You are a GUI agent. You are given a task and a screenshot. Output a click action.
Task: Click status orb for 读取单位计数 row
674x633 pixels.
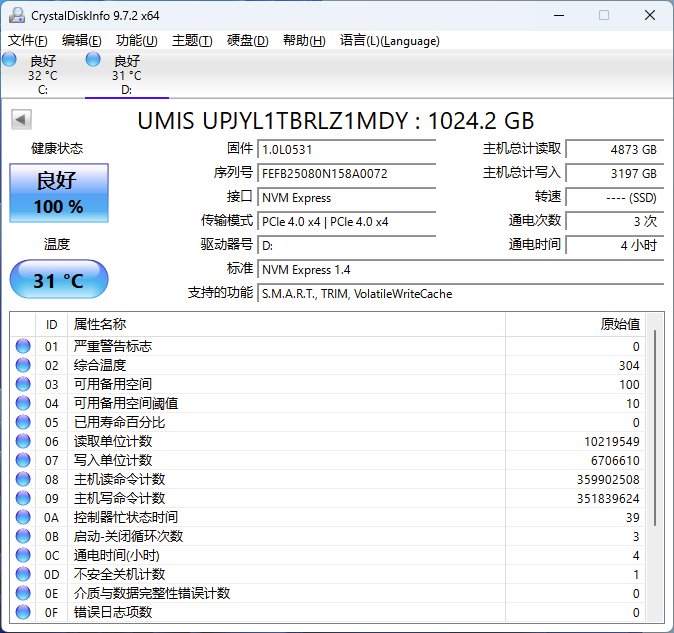click(x=23, y=441)
